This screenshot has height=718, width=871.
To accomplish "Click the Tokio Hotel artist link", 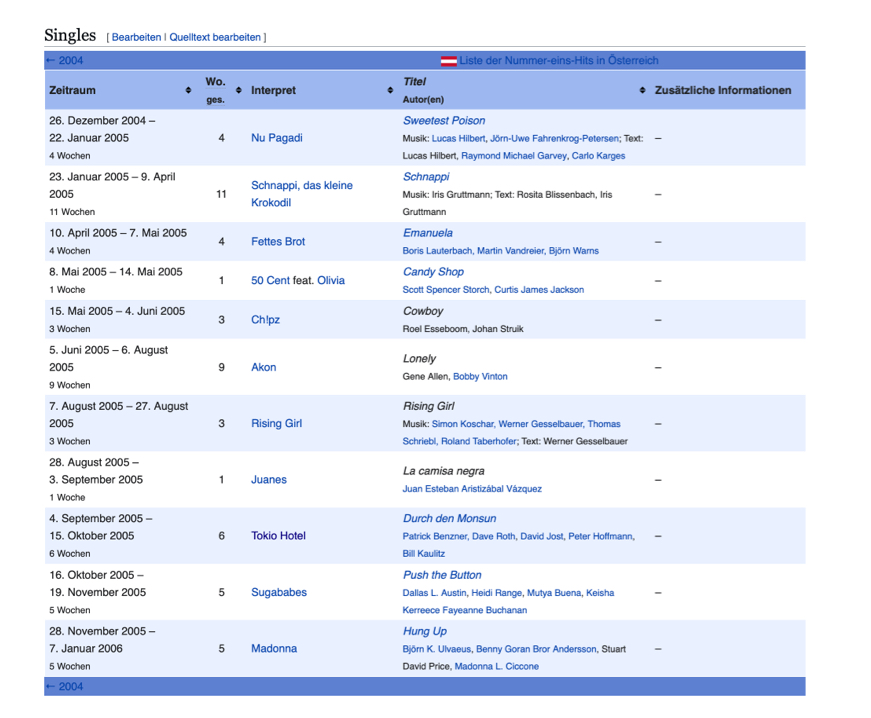I will pos(278,536).
